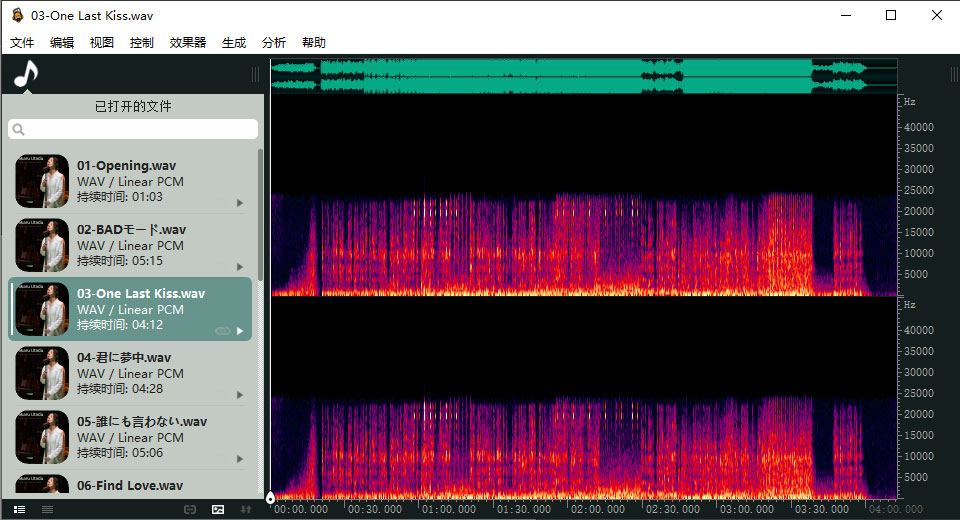Switch to detailed list view icon

tap(20, 510)
